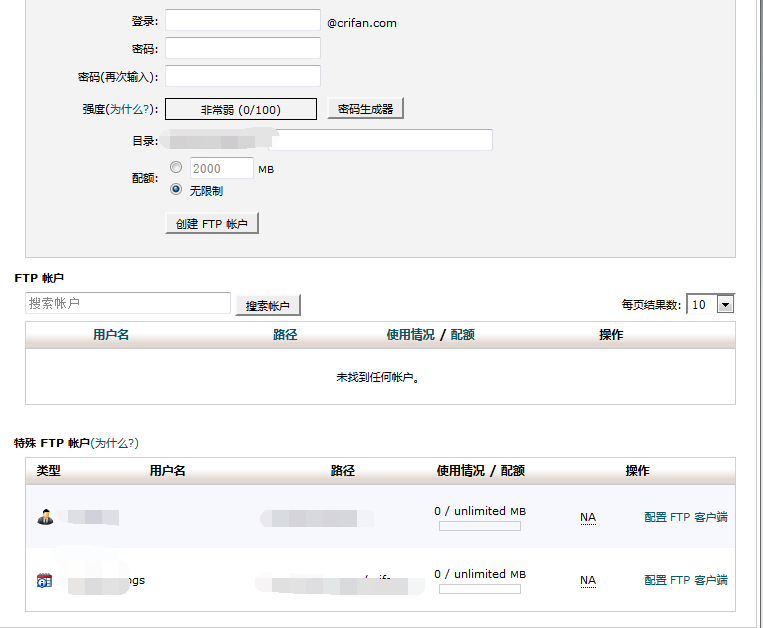This screenshot has height=628, width=763.
Task: Focus the 密码(再次输入) confirm field
Action: (x=243, y=76)
